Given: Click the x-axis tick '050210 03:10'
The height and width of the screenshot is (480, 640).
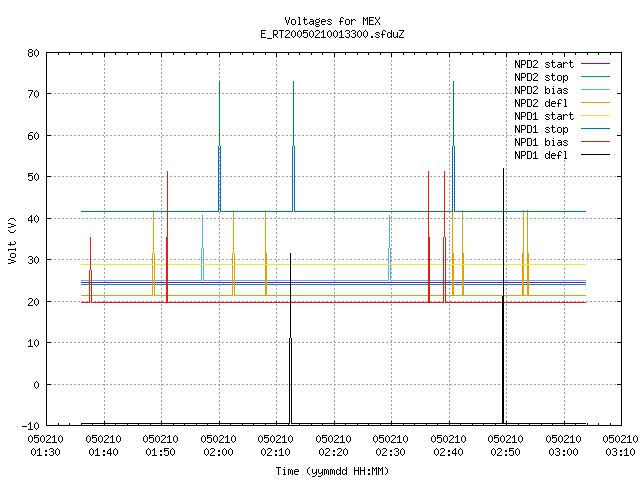Looking at the screenshot, I should (x=620, y=446).
